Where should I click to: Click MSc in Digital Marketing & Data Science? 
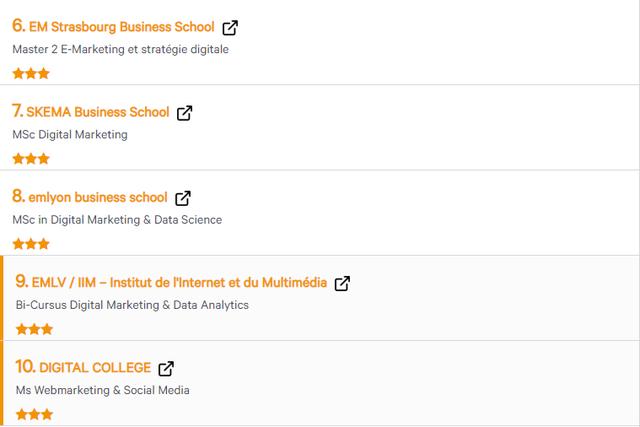coord(117,220)
